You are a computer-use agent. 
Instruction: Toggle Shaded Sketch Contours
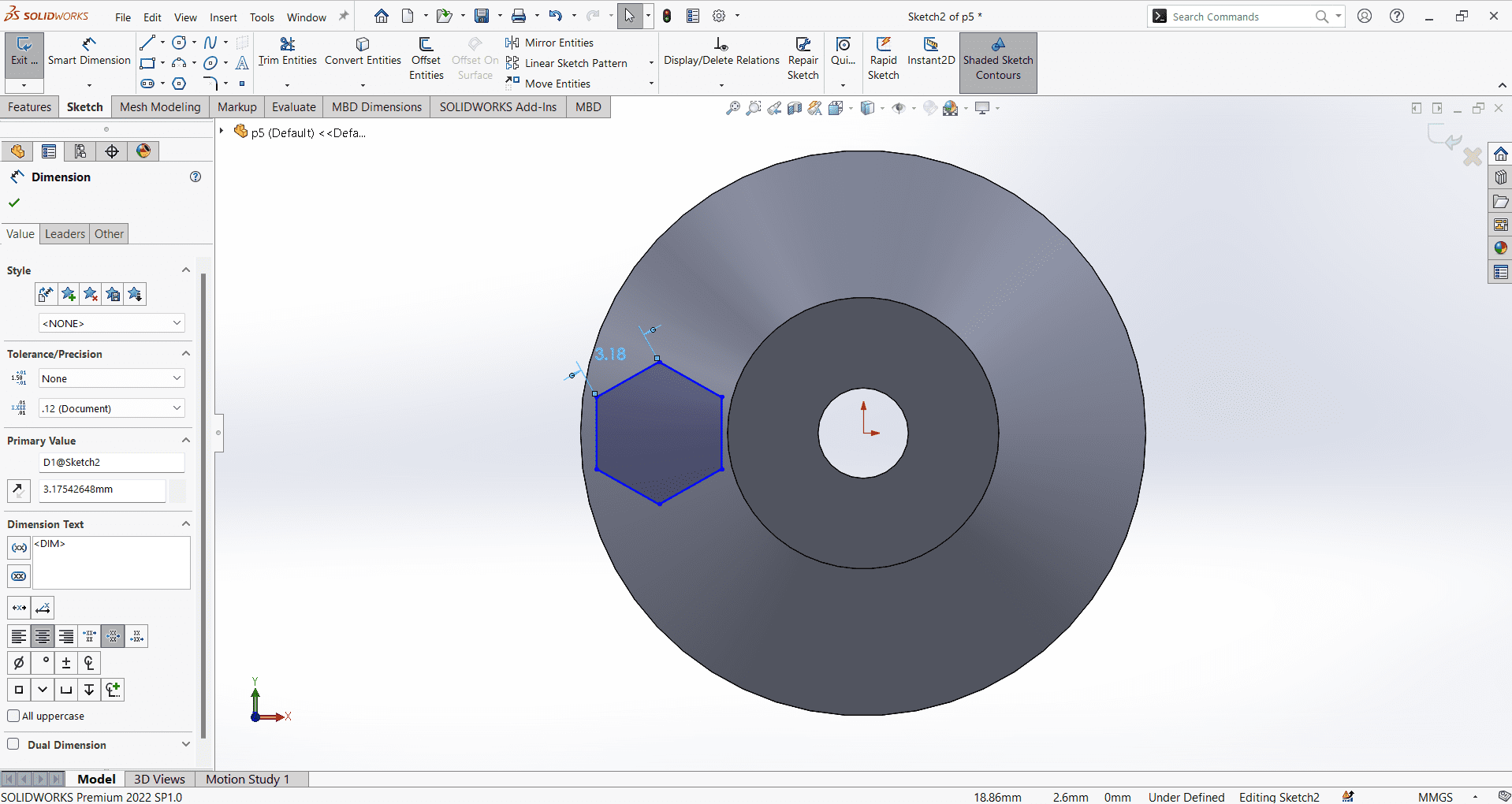[x=998, y=63]
